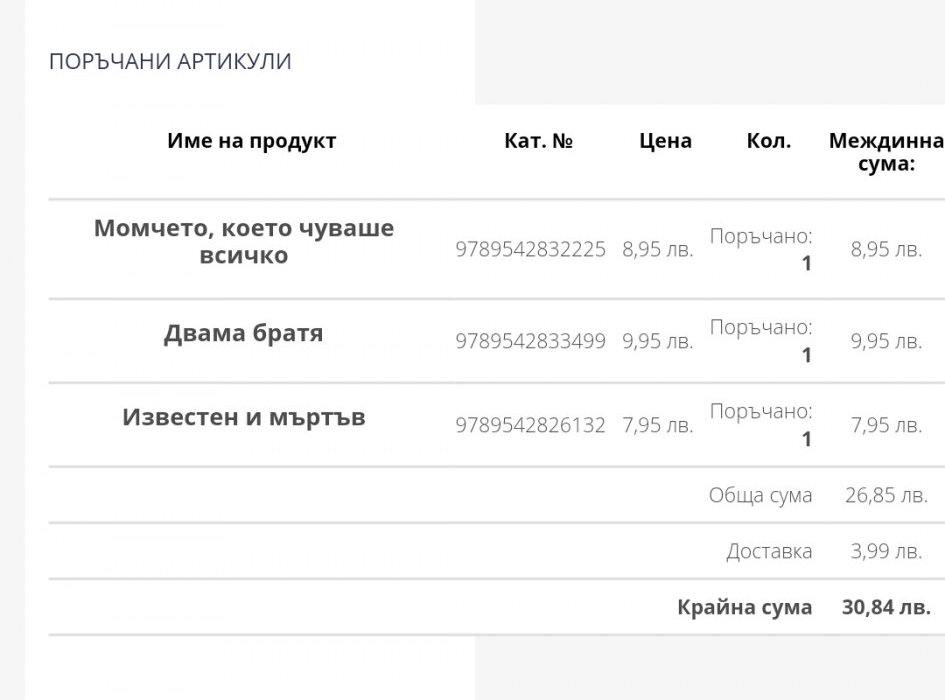Click the "Доставка" delivery label
This screenshot has height=700, width=945.
pyautogui.click(x=769, y=551)
